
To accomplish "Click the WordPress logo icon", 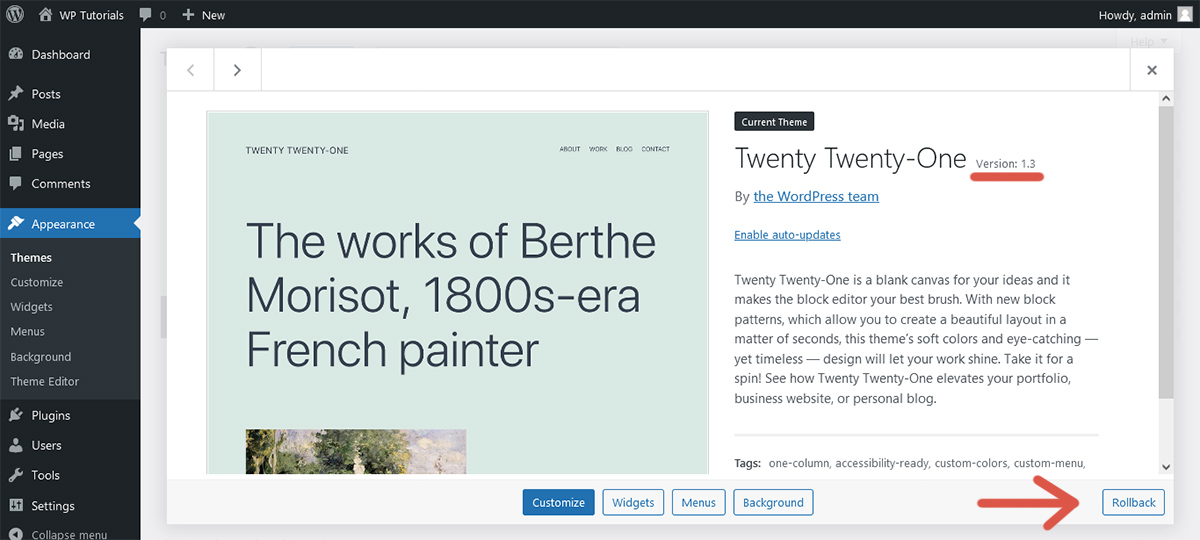I will [15, 15].
